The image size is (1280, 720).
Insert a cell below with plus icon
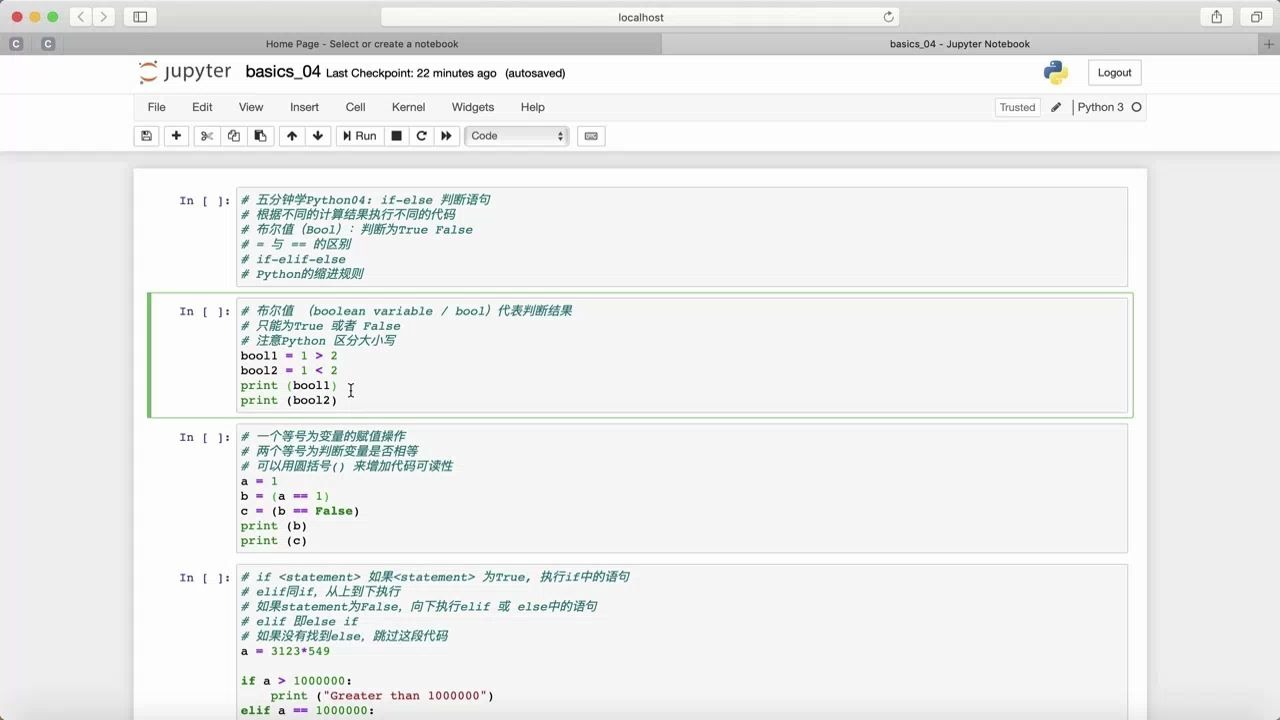(x=176, y=136)
